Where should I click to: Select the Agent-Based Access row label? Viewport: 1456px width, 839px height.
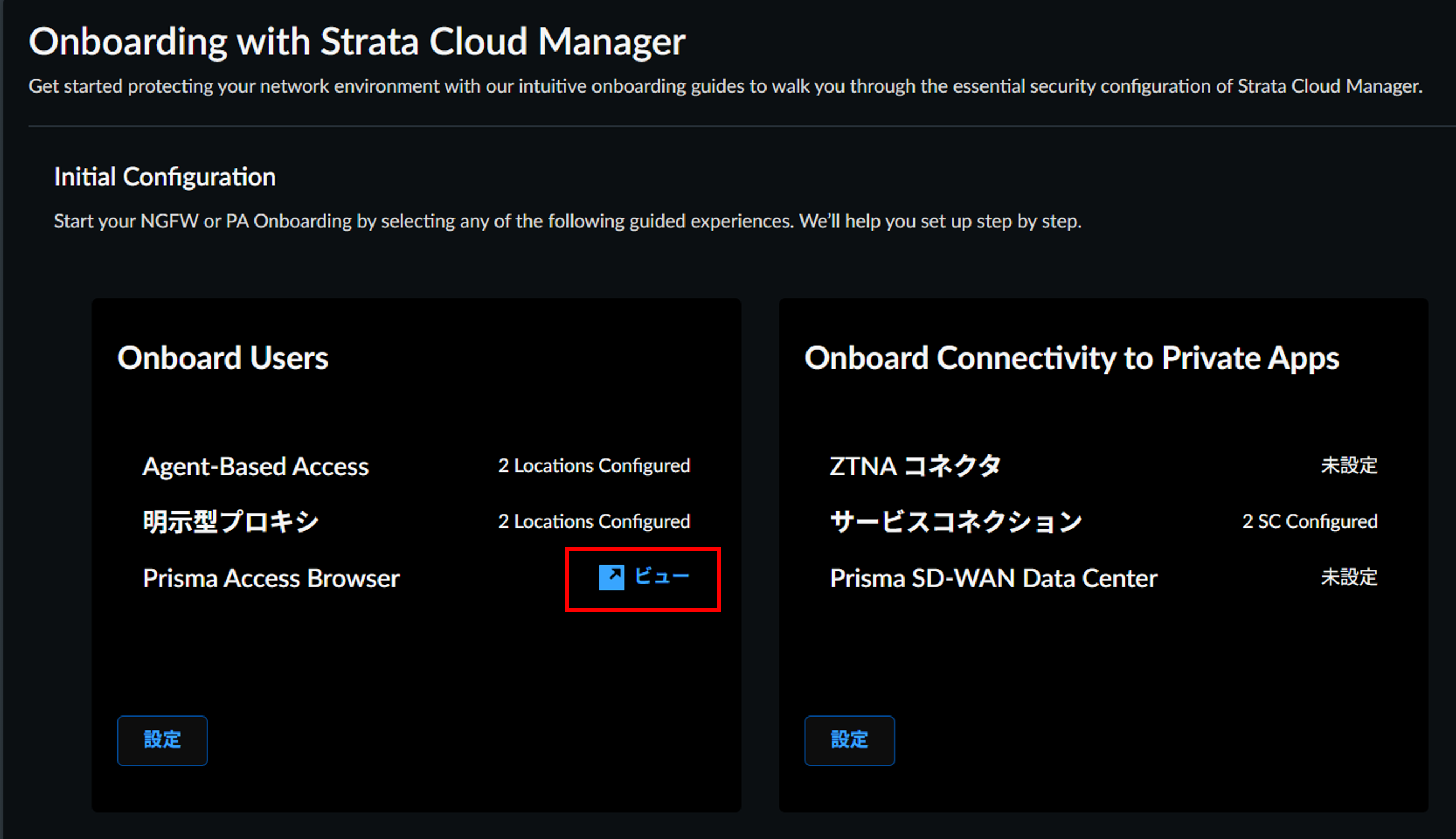pyautogui.click(x=256, y=466)
